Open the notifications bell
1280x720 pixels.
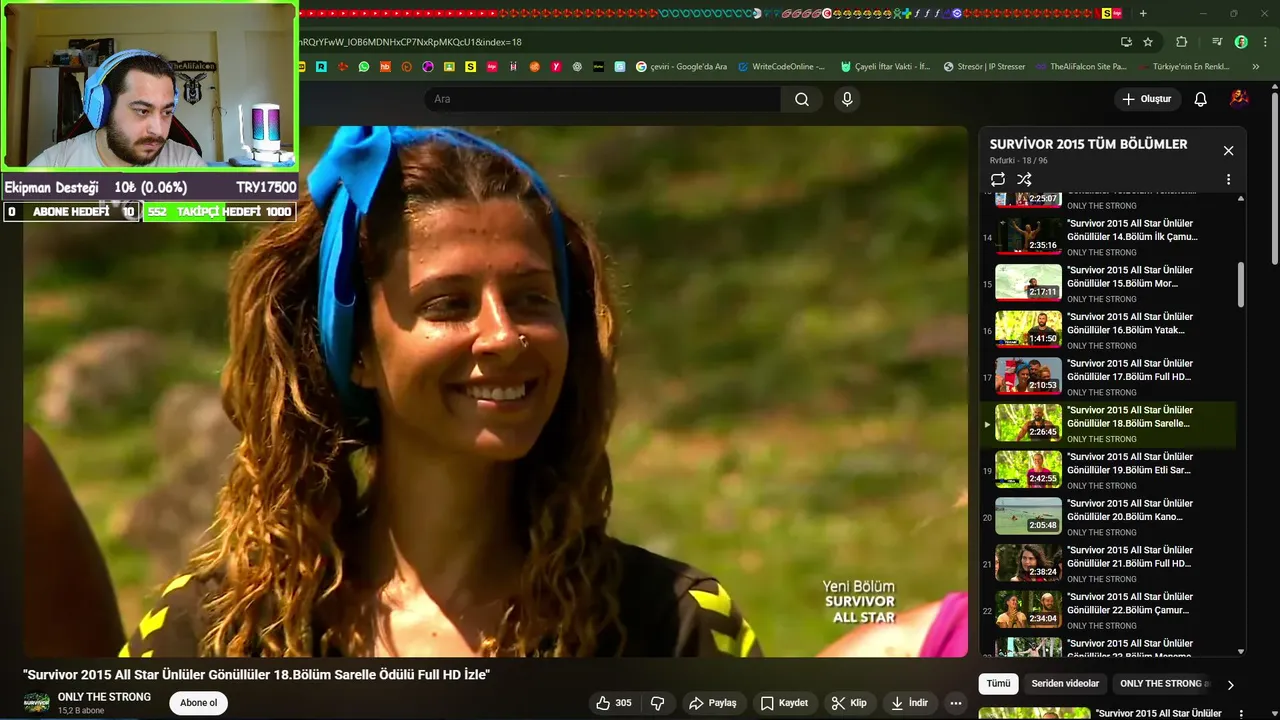point(1201,99)
